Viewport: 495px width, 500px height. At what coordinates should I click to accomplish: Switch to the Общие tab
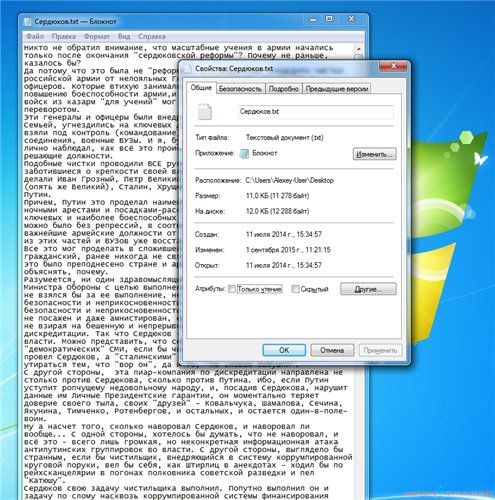pyautogui.click(x=201, y=88)
